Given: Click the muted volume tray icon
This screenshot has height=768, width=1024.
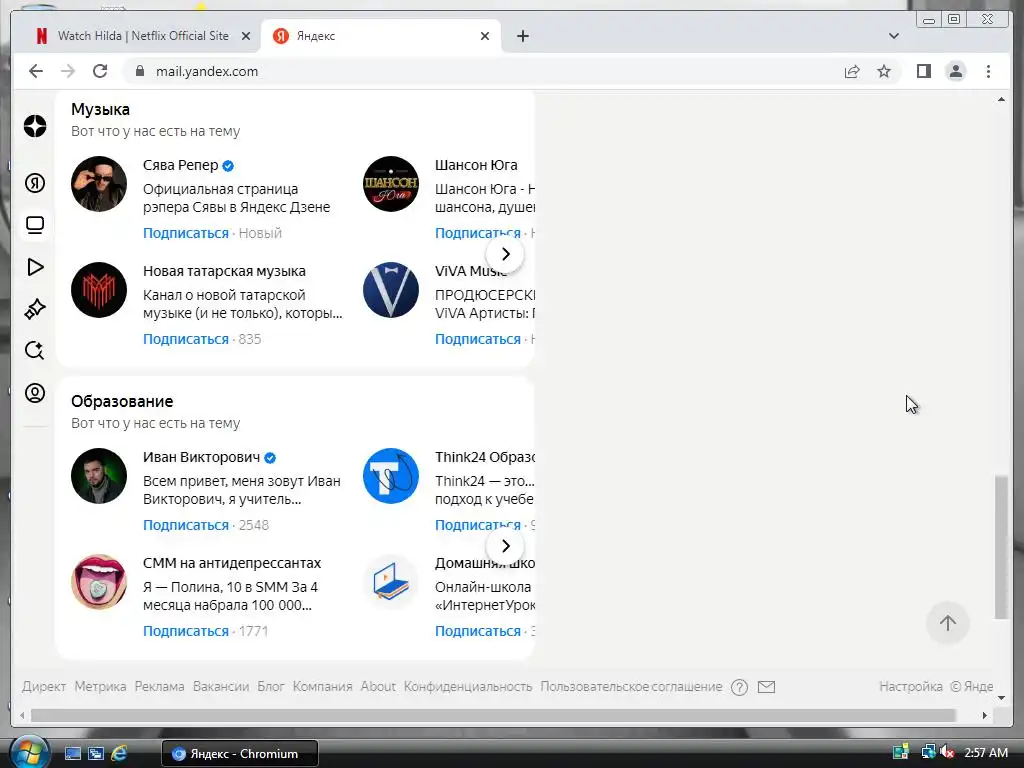Looking at the screenshot, I should (946, 752).
